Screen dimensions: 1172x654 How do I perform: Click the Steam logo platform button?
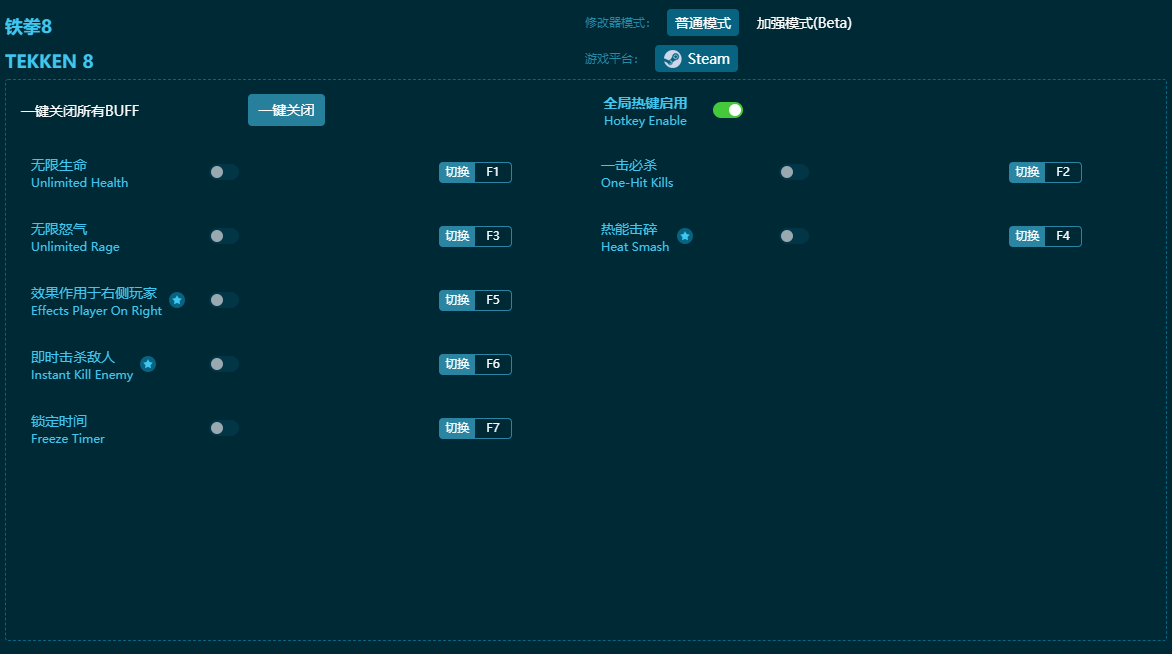pyautogui.click(x=696, y=59)
